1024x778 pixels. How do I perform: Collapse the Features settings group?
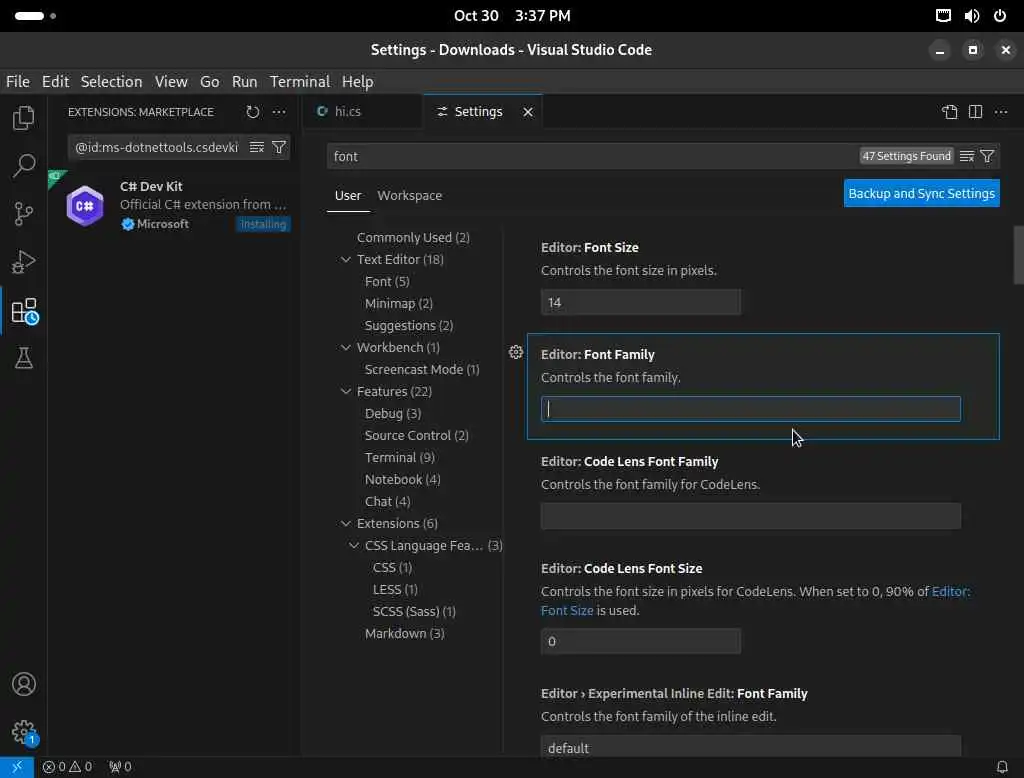pyautogui.click(x=346, y=392)
